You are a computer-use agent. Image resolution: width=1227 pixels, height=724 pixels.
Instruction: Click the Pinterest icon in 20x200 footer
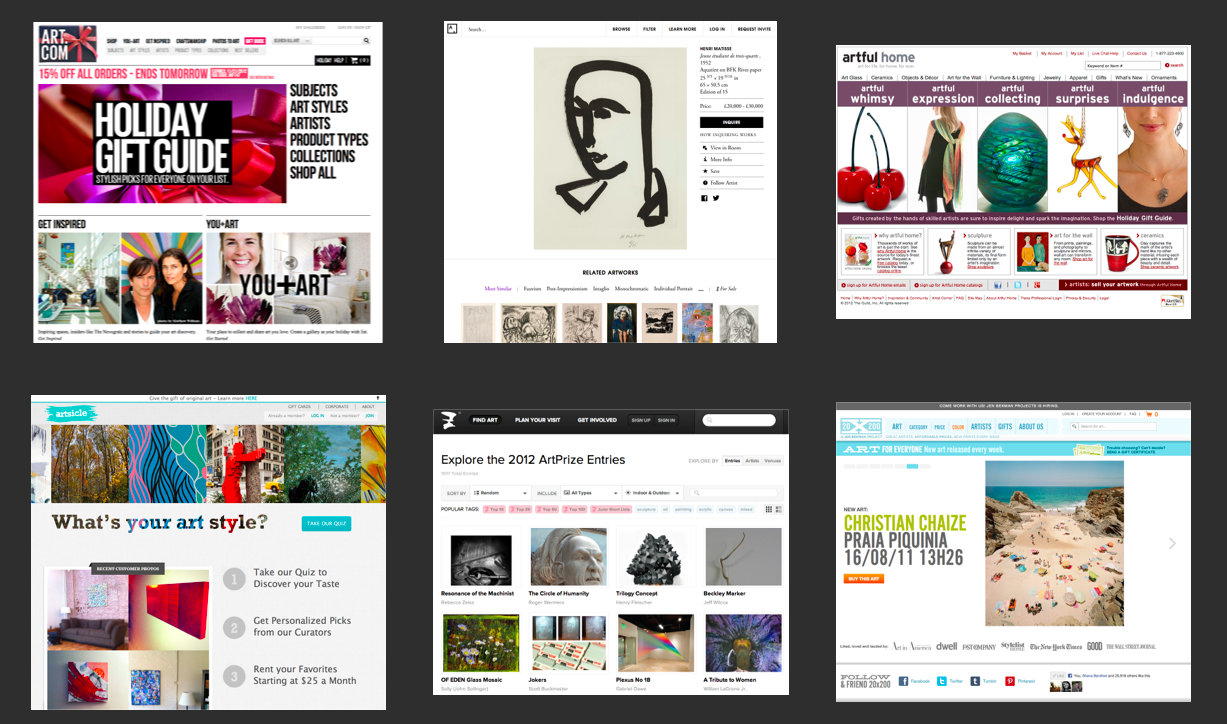click(1011, 681)
